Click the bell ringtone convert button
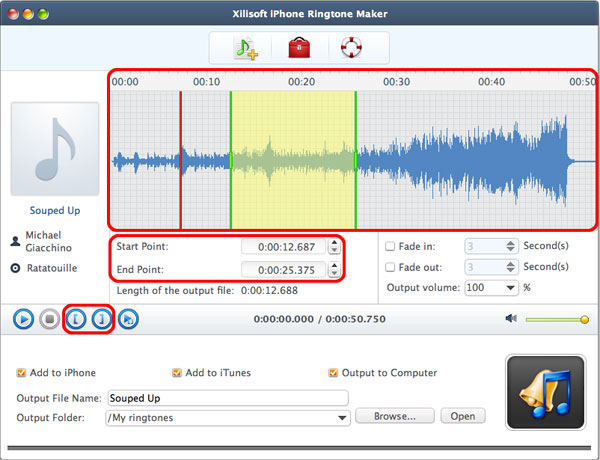 click(x=546, y=392)
